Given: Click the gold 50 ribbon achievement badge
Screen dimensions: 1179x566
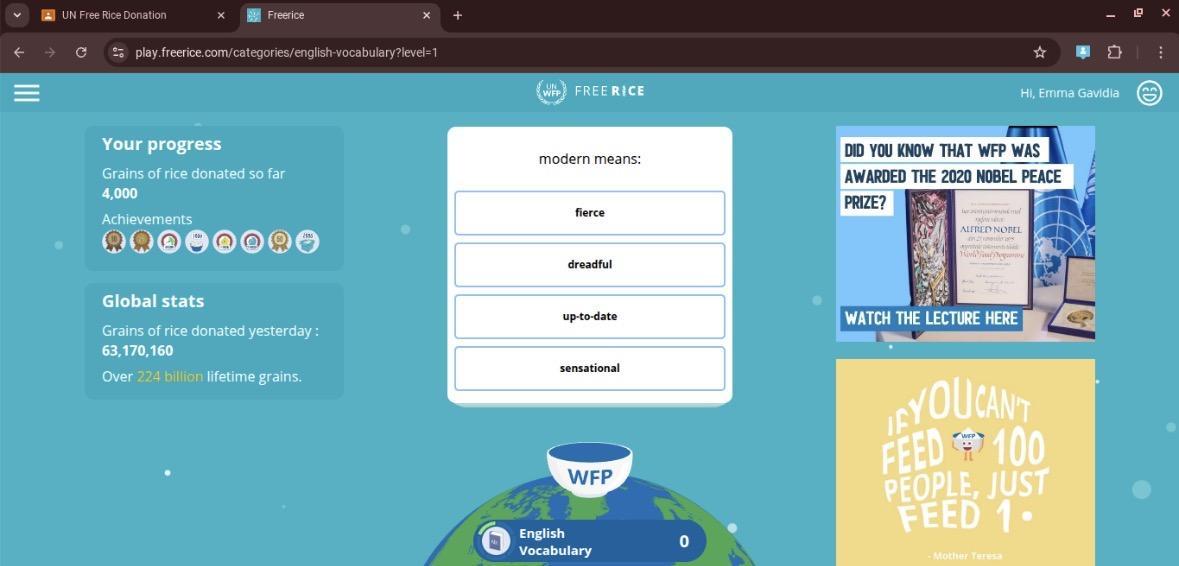Looking at the screenshot, I should (x=280, y=241).
